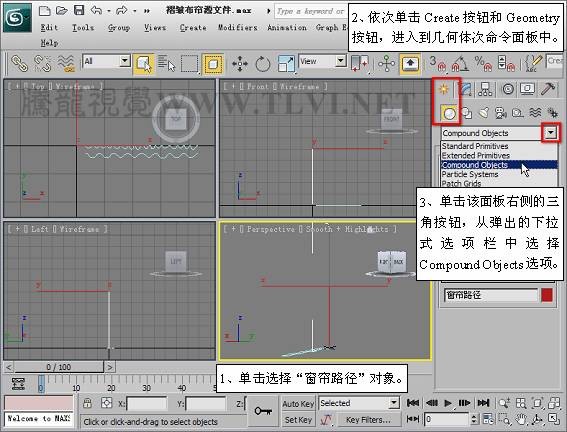Activate Bind to Space Warp tool

tap(67, 63)
